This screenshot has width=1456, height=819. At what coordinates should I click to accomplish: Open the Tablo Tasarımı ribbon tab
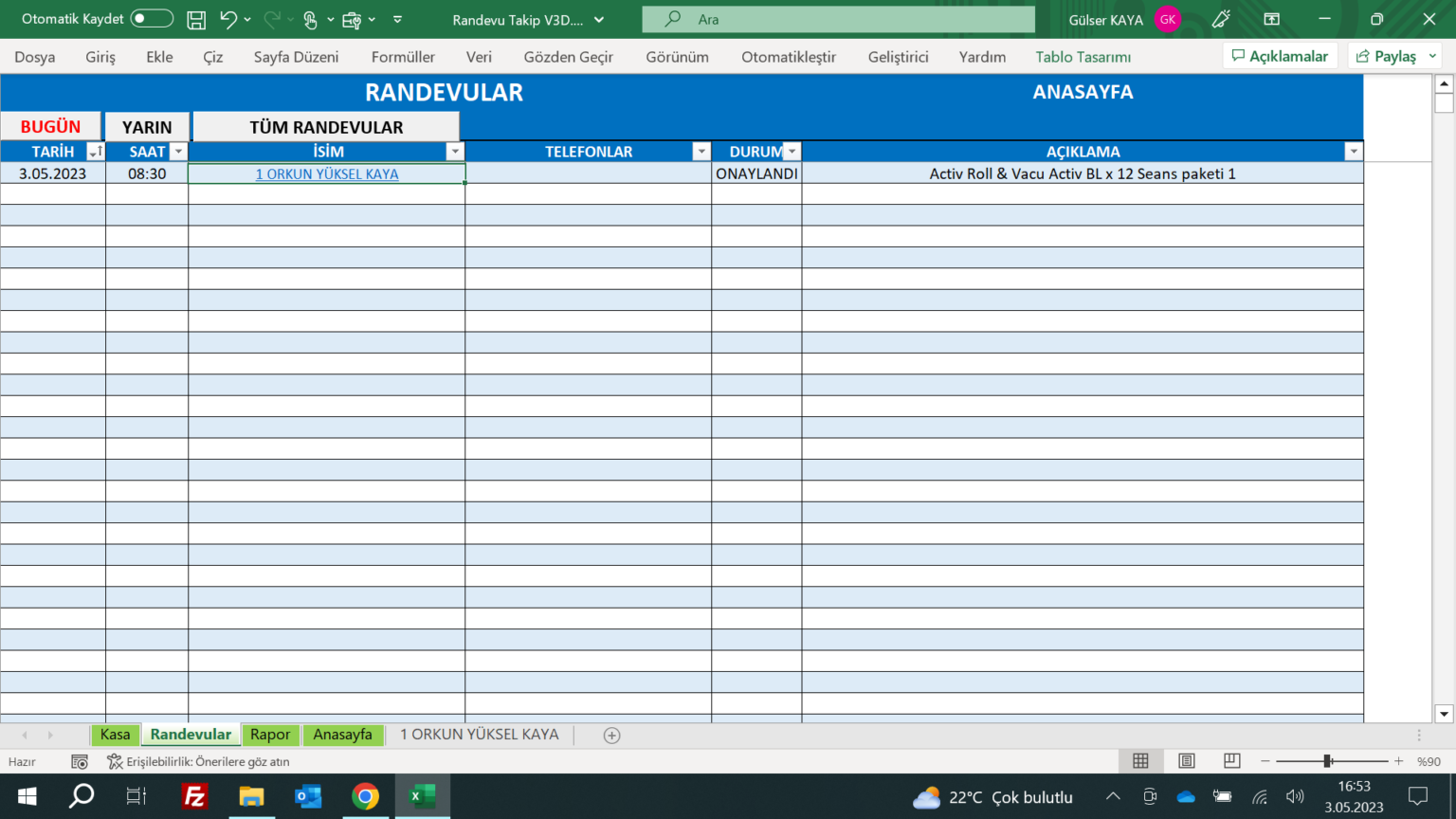click(1083, 57)
